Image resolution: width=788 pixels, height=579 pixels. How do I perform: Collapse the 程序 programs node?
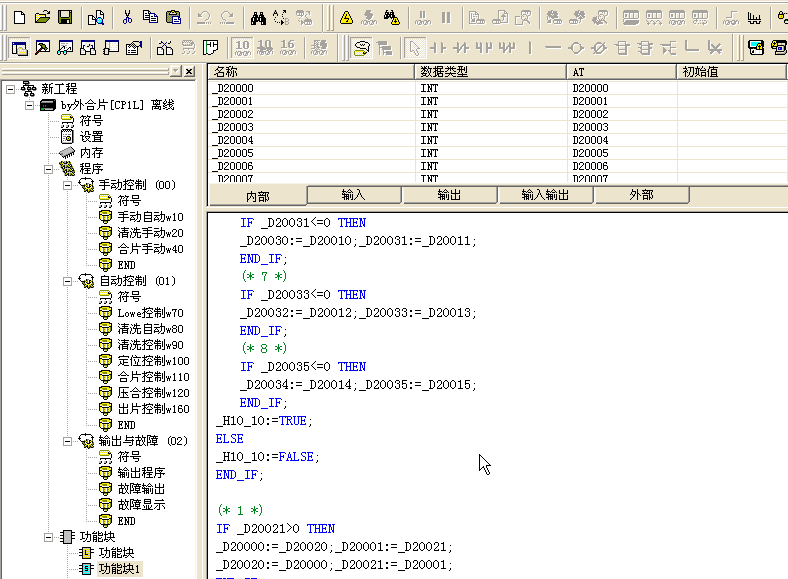pyautogui.click(x=48, y=169)
